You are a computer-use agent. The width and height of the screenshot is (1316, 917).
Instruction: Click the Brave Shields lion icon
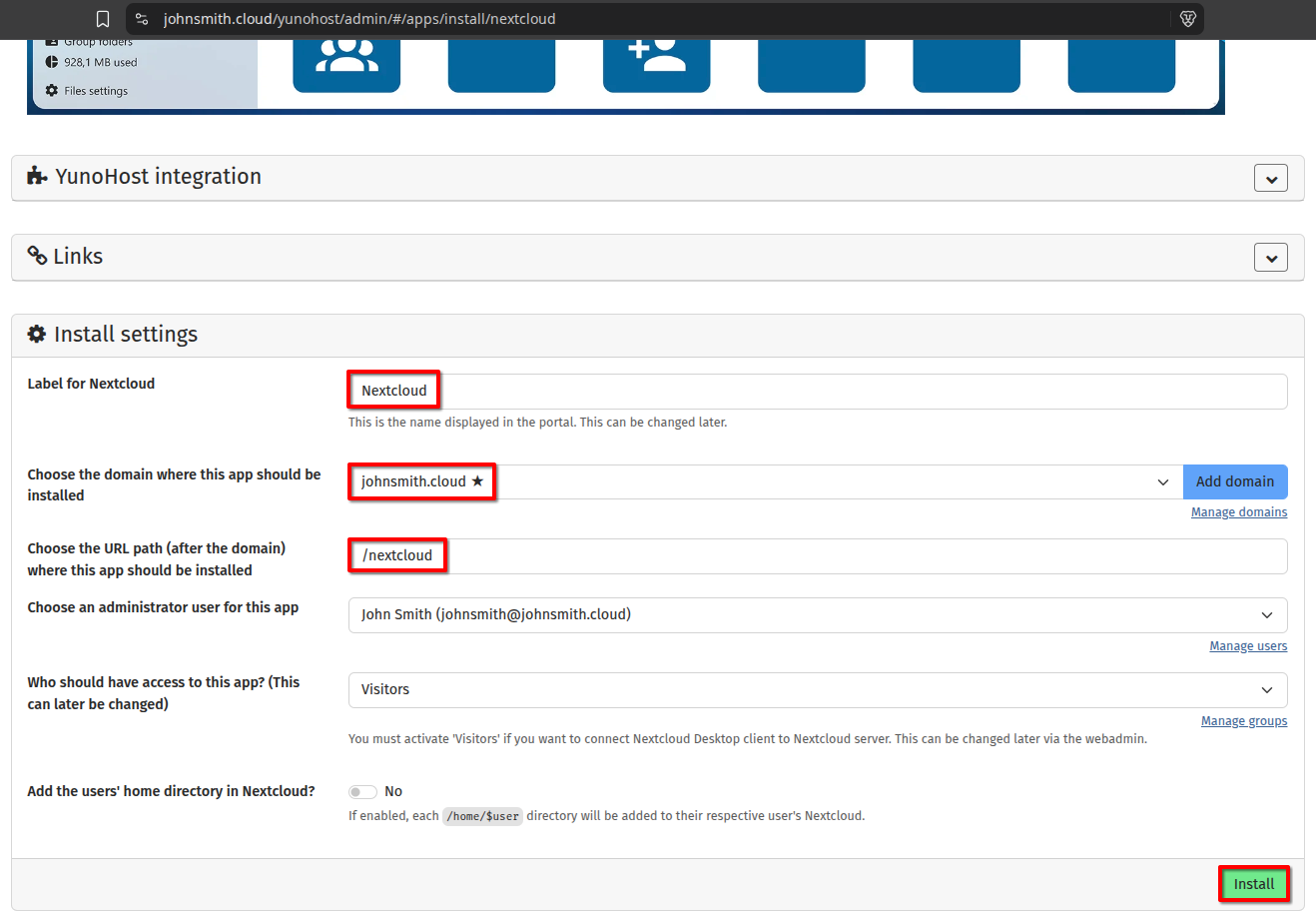pos(1188,19)
